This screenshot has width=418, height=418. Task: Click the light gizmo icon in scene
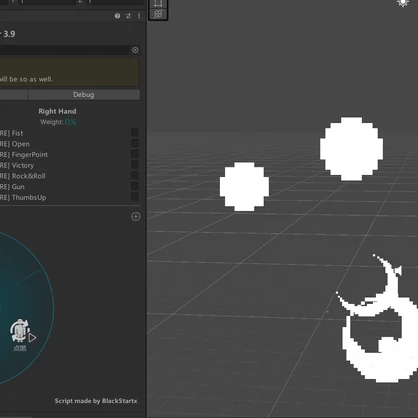[403, 3]
